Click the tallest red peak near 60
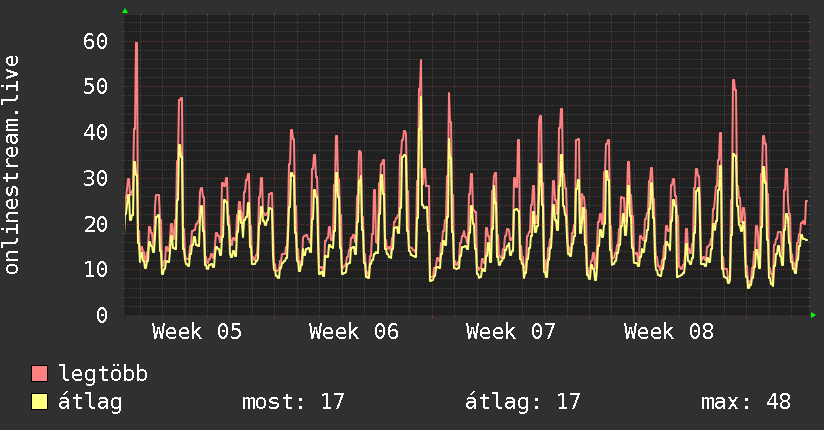The width and height of the screenshot is (824, 430). pyautogui.click(x=136, y=45)
